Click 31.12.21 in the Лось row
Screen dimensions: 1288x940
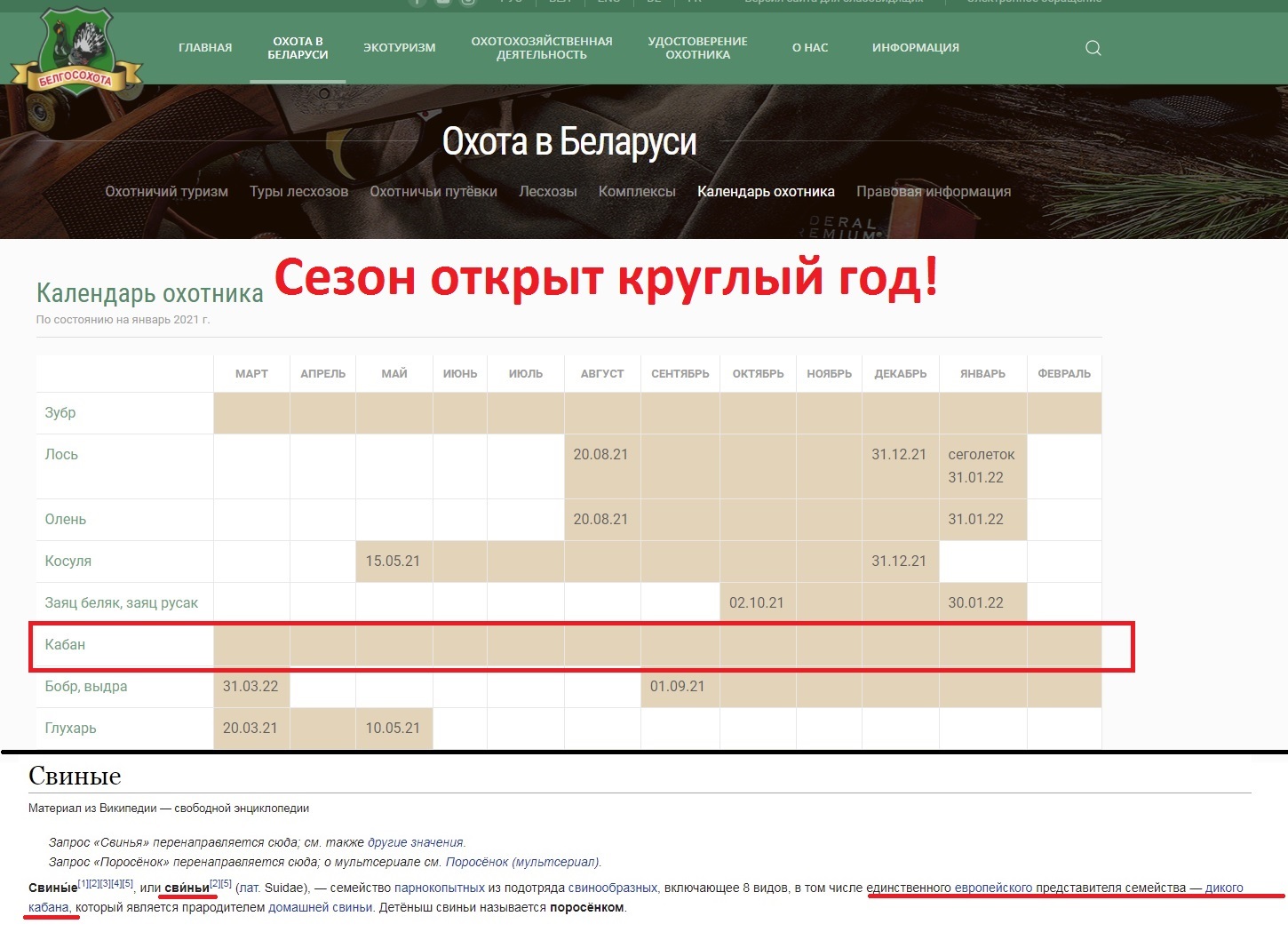[899, 455]
